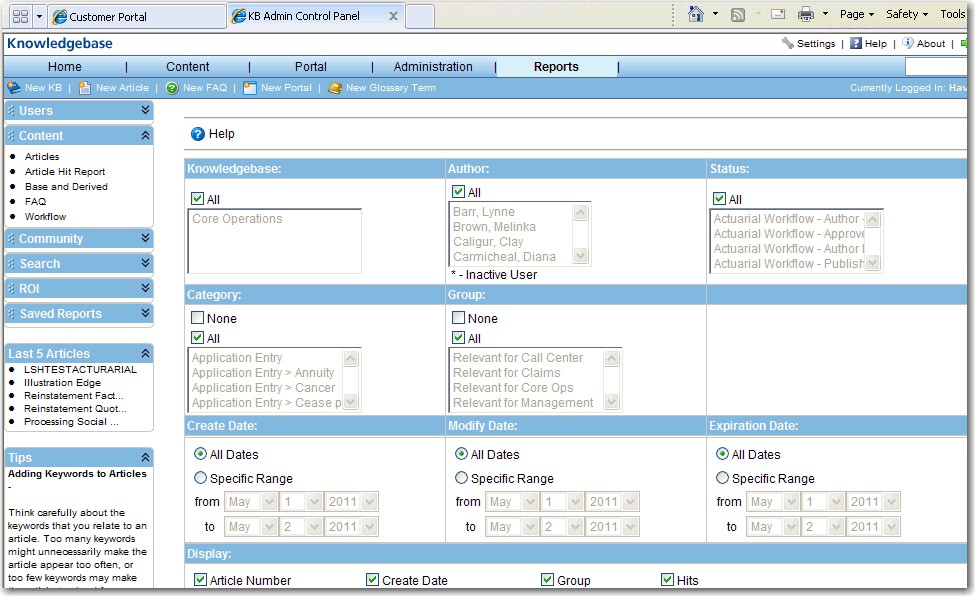The width and height of the screenshot is (975, 596).
Task: Select Specific Range under Create Date
Action: click(x=201, y=478)
